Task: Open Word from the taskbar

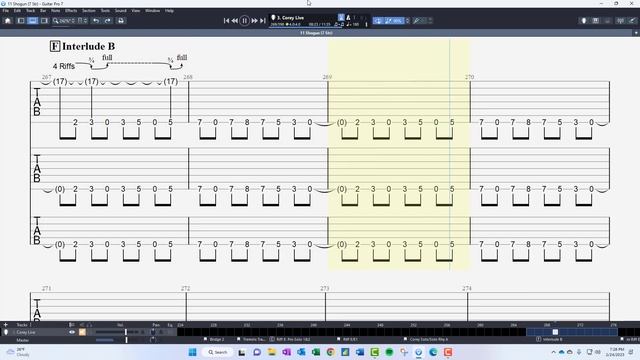Action: pyautogui.click(x=360, y=352)
